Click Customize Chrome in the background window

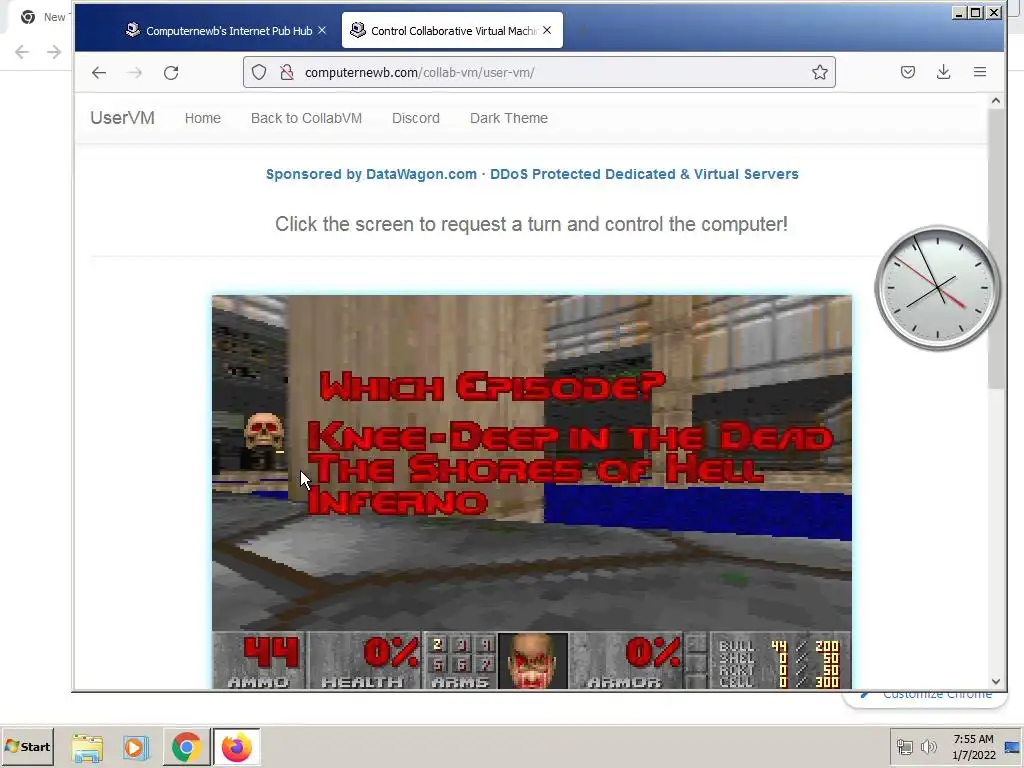[927, 695]
